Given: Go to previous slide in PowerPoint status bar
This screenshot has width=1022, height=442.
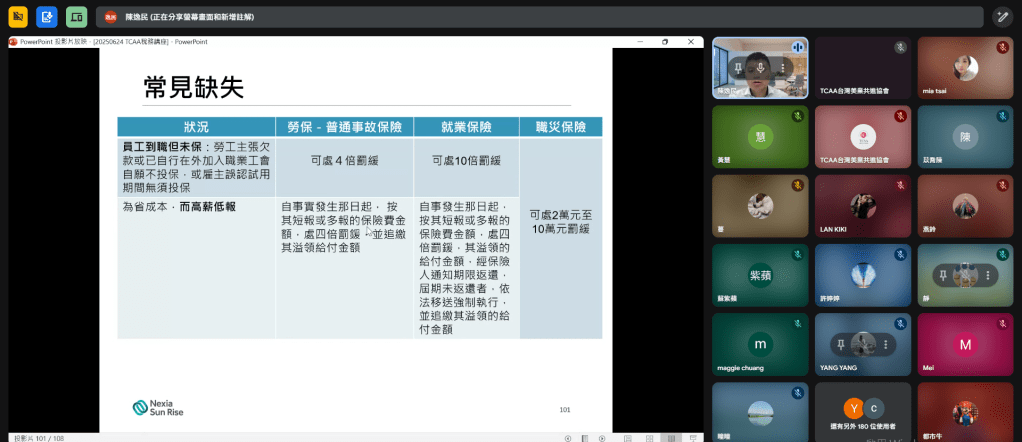Looking at the screenshot, I should point(569,437).
